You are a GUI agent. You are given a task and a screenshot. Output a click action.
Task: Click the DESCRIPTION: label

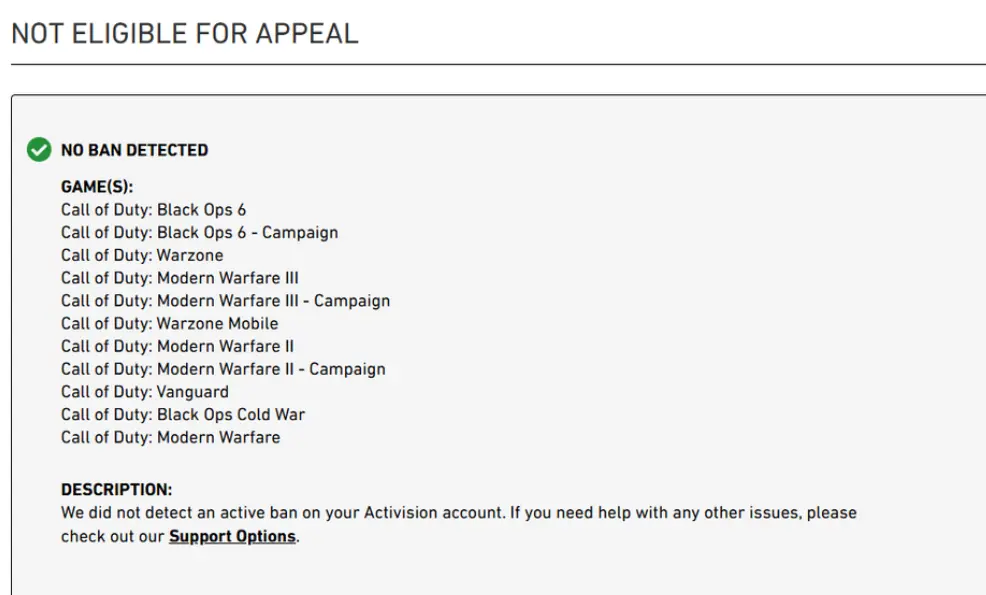(117, 490)
